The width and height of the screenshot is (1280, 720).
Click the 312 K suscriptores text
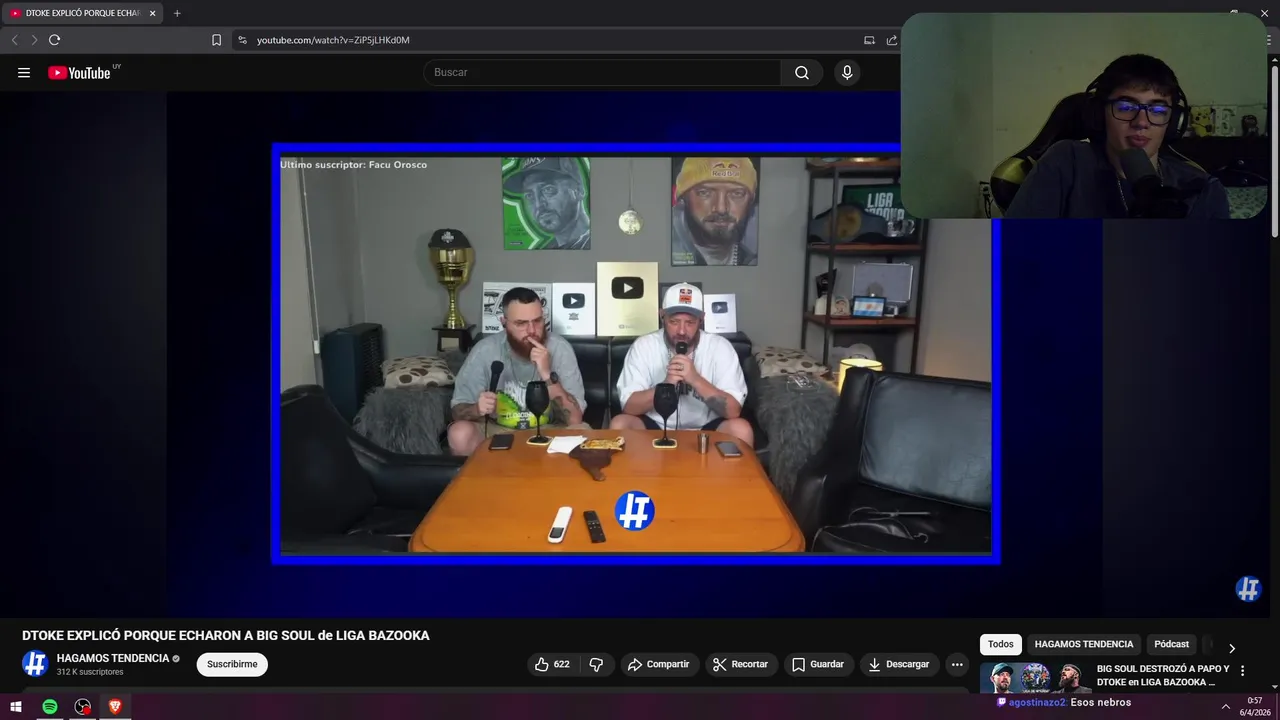click(90, 672)
